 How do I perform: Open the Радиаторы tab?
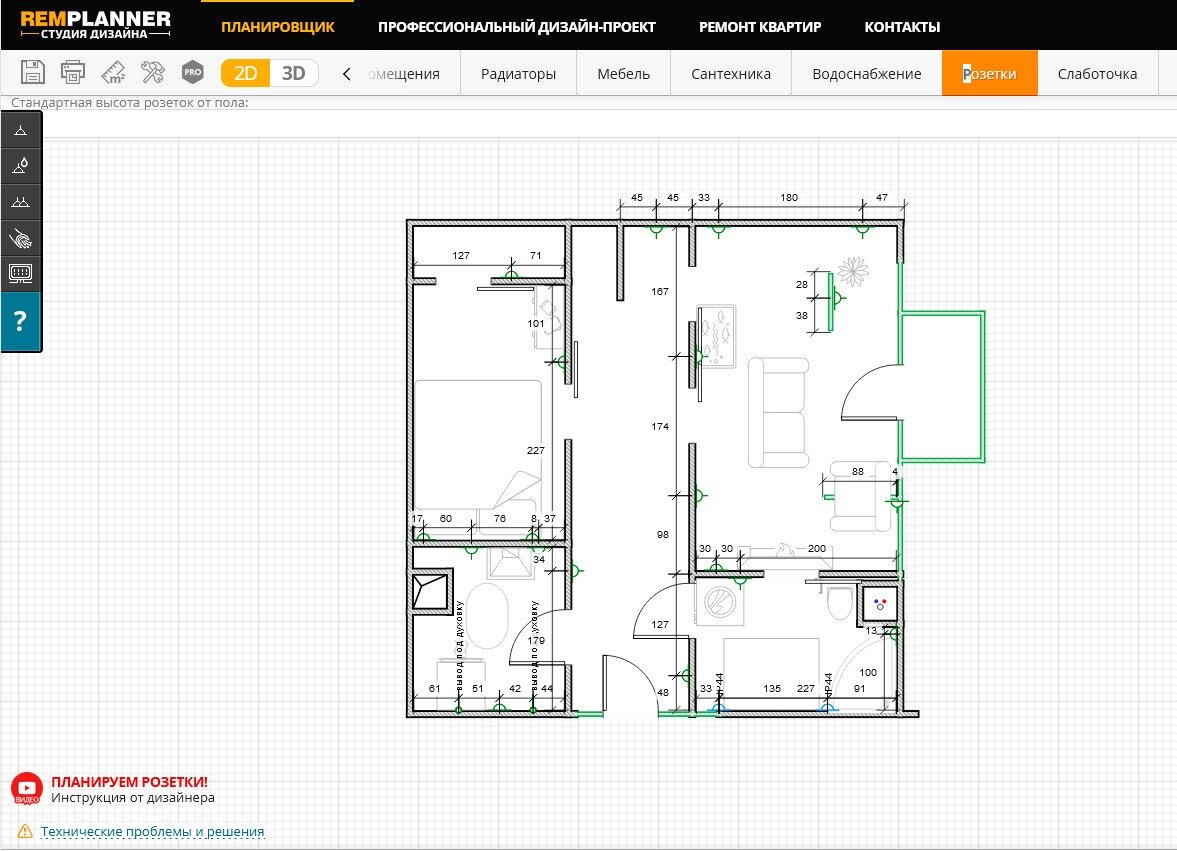pyautogui.click(x=518, y=74)
